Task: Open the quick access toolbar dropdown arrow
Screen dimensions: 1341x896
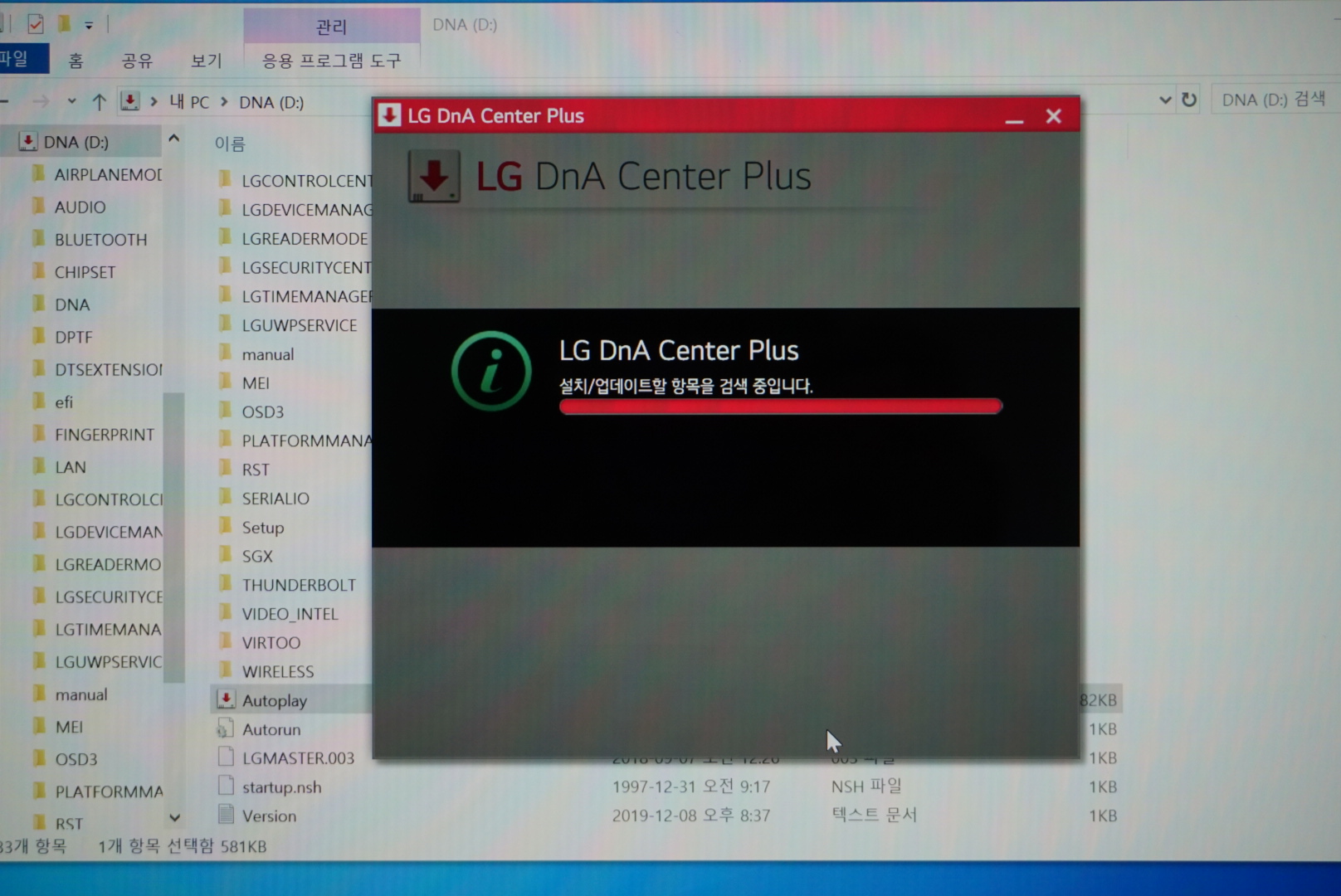Action: pyautogui.click(x=89, y=26)
